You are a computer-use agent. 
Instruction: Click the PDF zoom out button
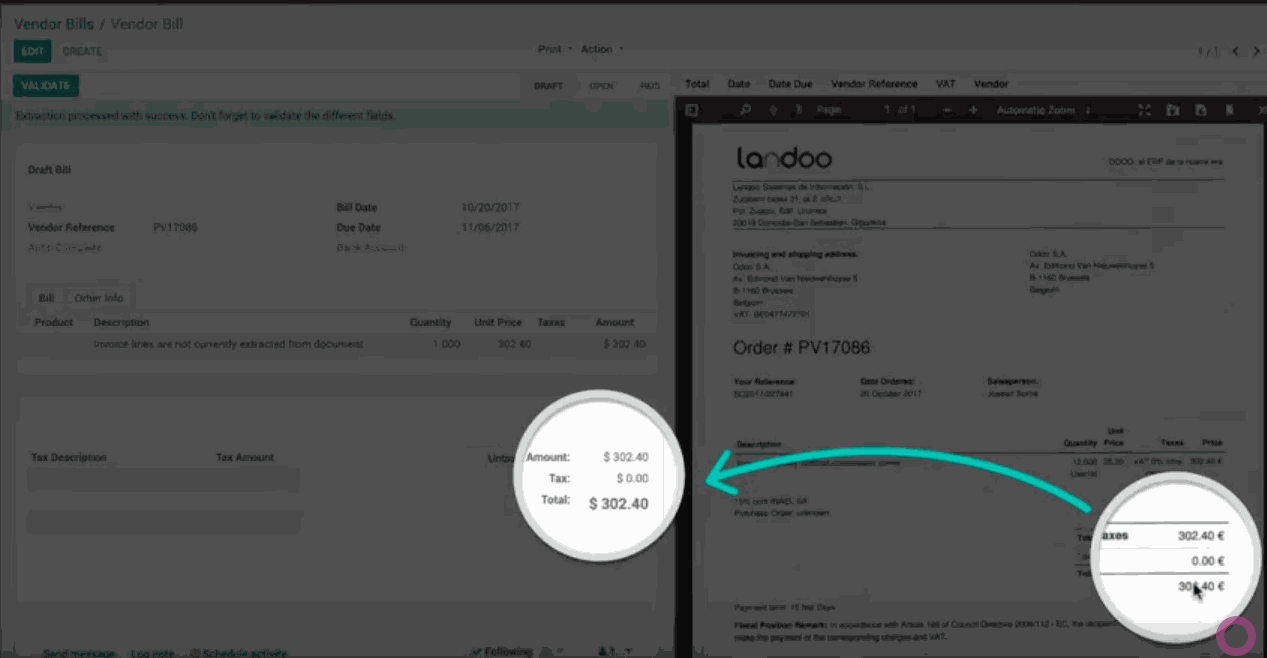click(947, 110)
